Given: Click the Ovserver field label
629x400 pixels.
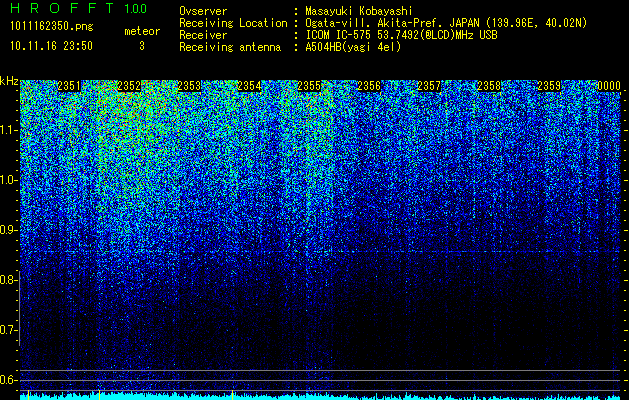Looking at the screenshot, I should pos(203,11).
